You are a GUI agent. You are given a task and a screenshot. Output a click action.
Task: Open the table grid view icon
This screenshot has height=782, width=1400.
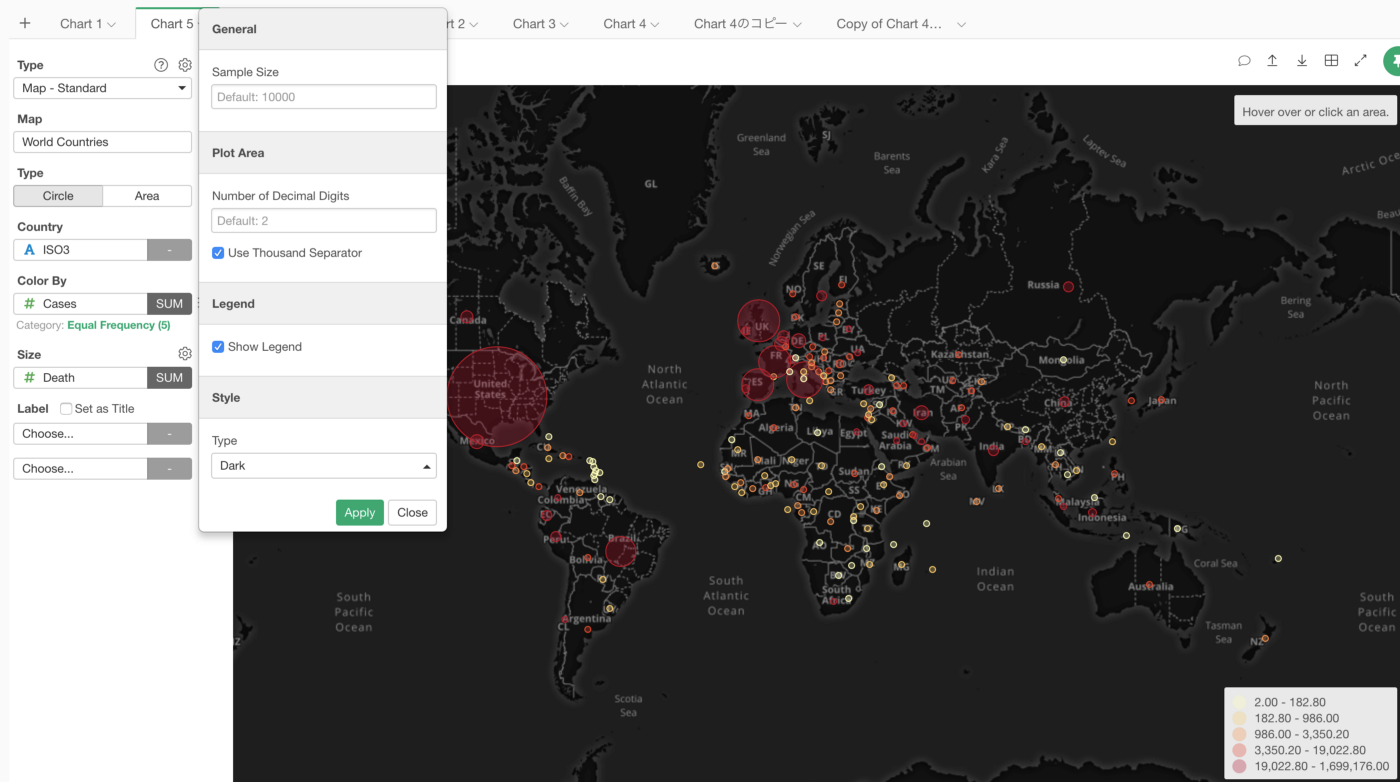pos(1331,61)
